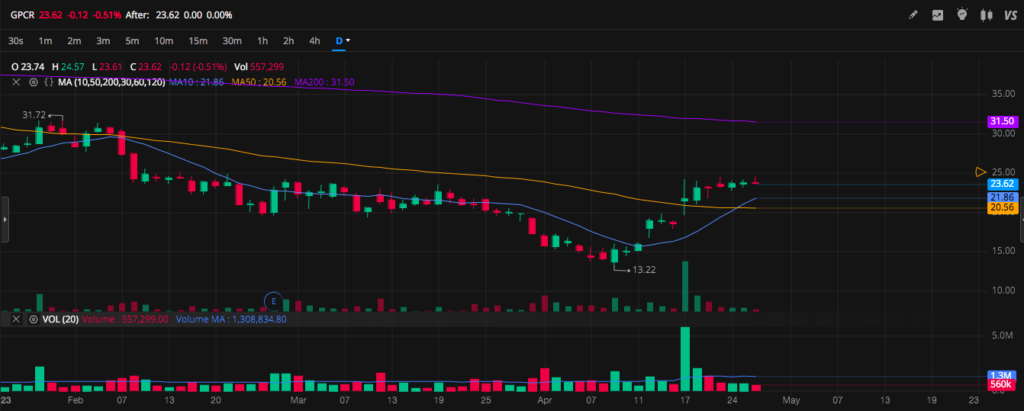Click the MA (10,50,200,30,60,120) label
This screenshot has height=411, width=1024.
point(111,82)
